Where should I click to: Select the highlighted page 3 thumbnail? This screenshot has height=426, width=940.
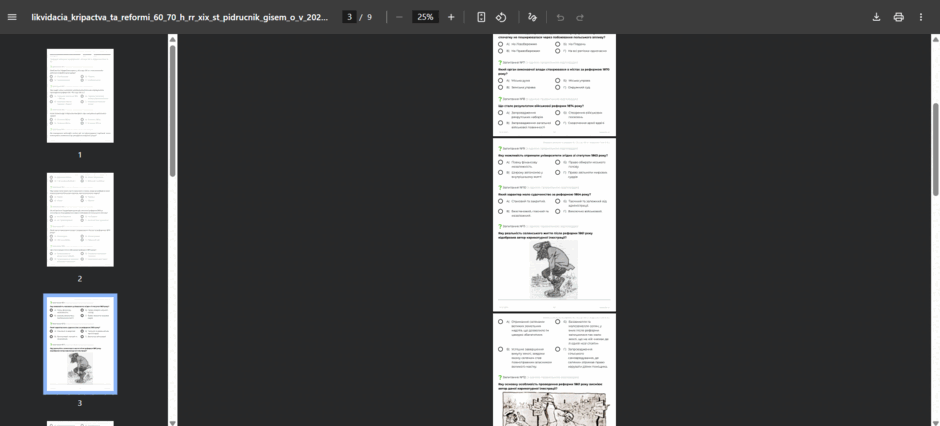(80, 344)
